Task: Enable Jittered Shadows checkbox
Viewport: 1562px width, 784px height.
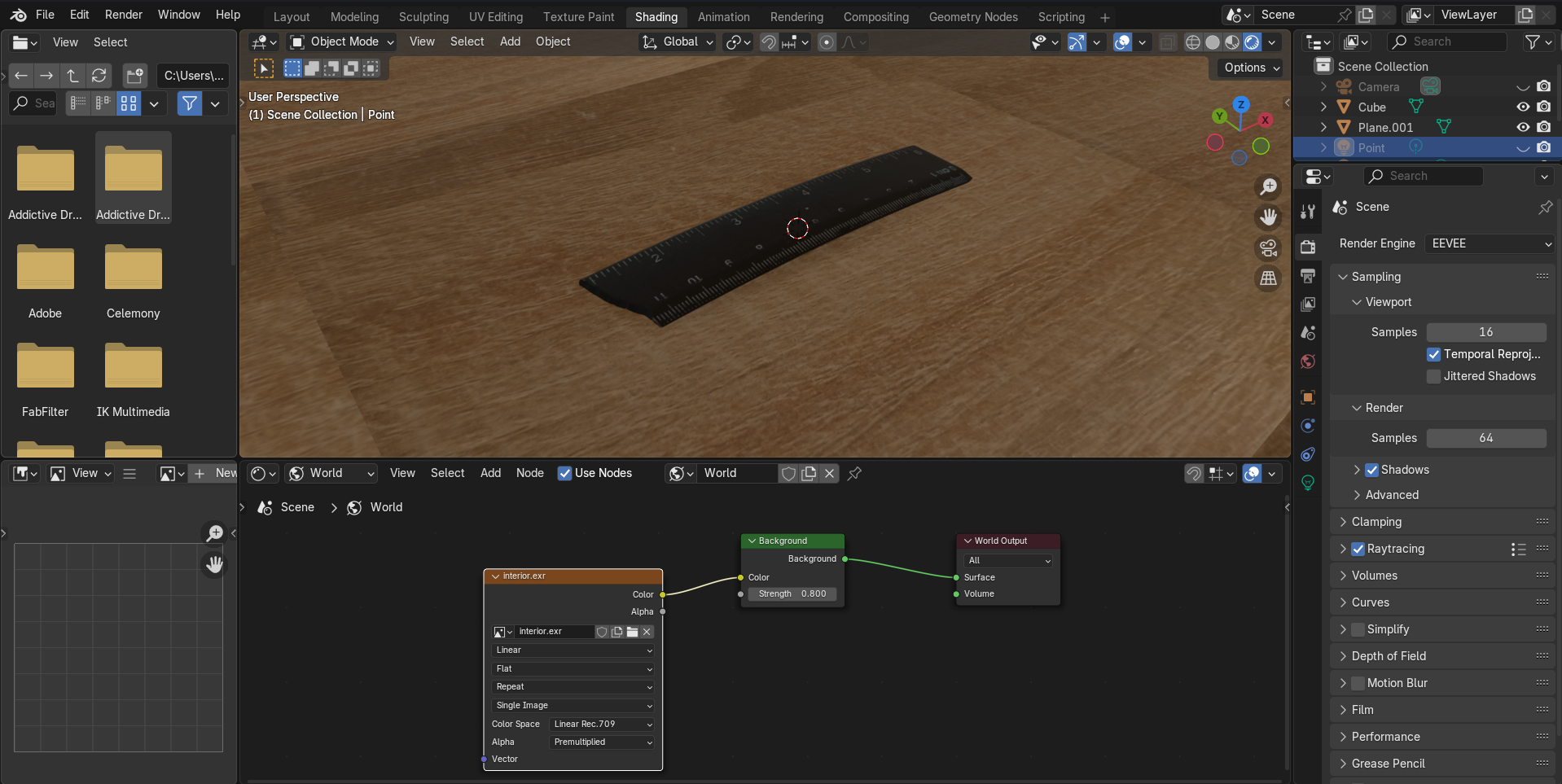Action: pyautogui.click(x=1434, y=376)
